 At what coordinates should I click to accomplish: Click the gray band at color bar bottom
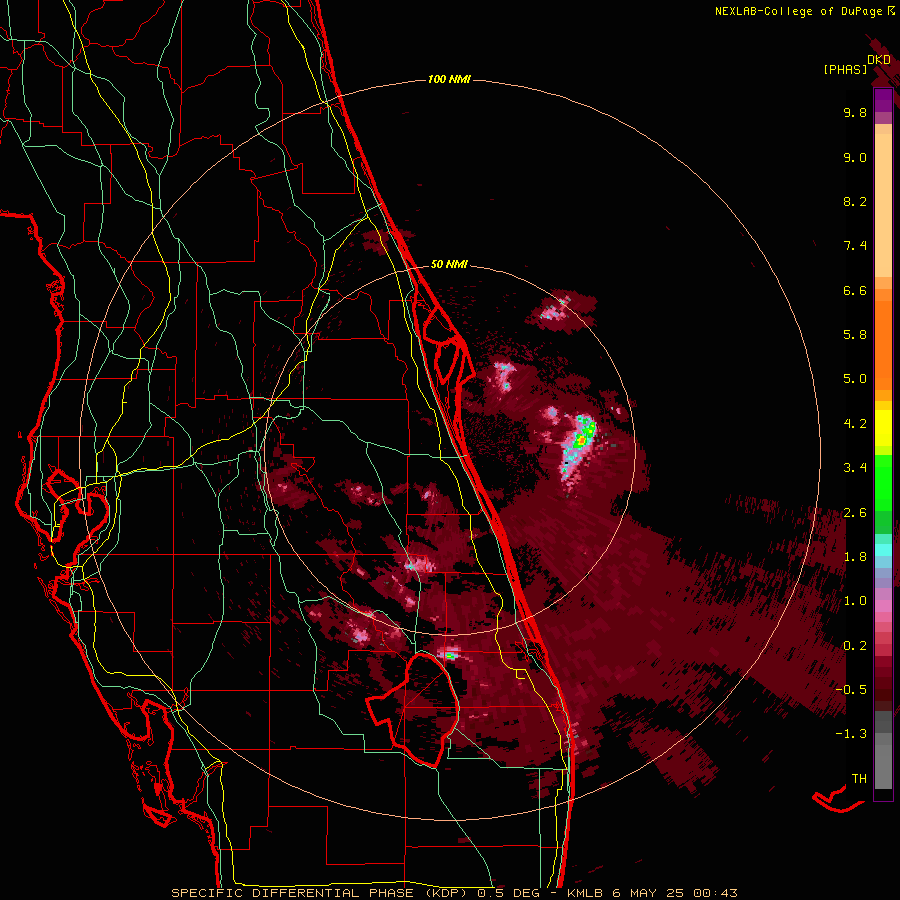pos(883,750)
